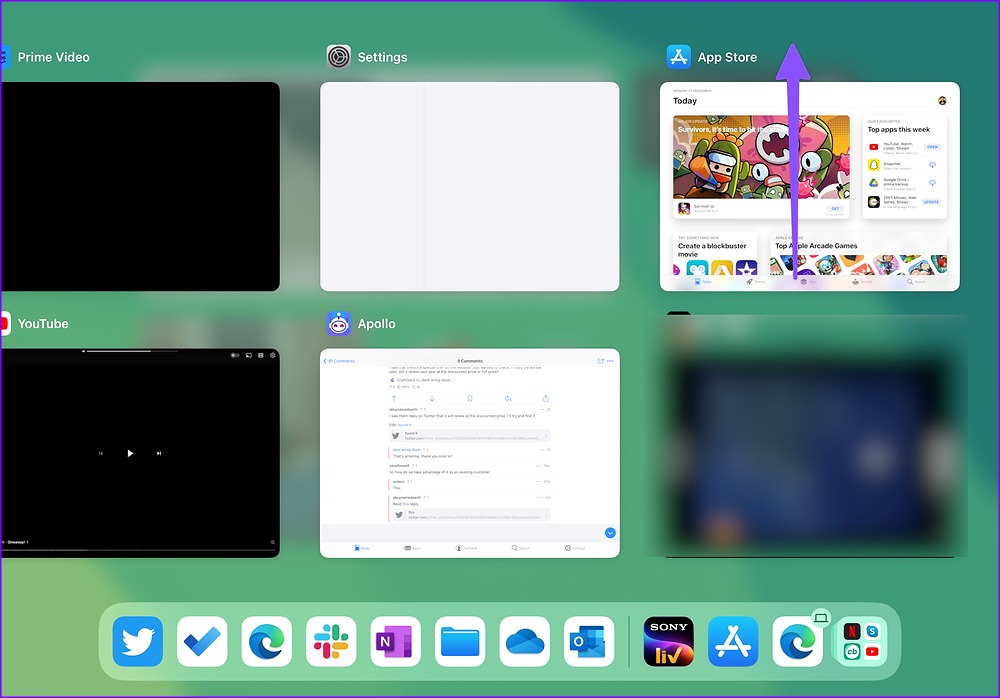Open the Survivors featured story card
Viewport: 1000px width, 698px height.
(761, 167)
